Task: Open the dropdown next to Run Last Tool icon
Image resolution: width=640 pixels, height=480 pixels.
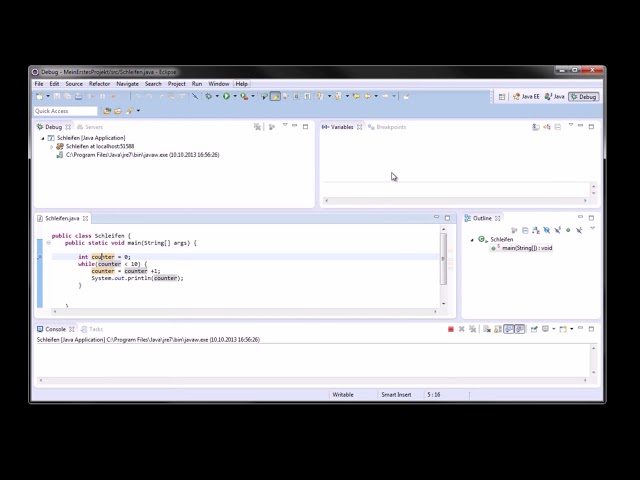Action: pos(253,96)
